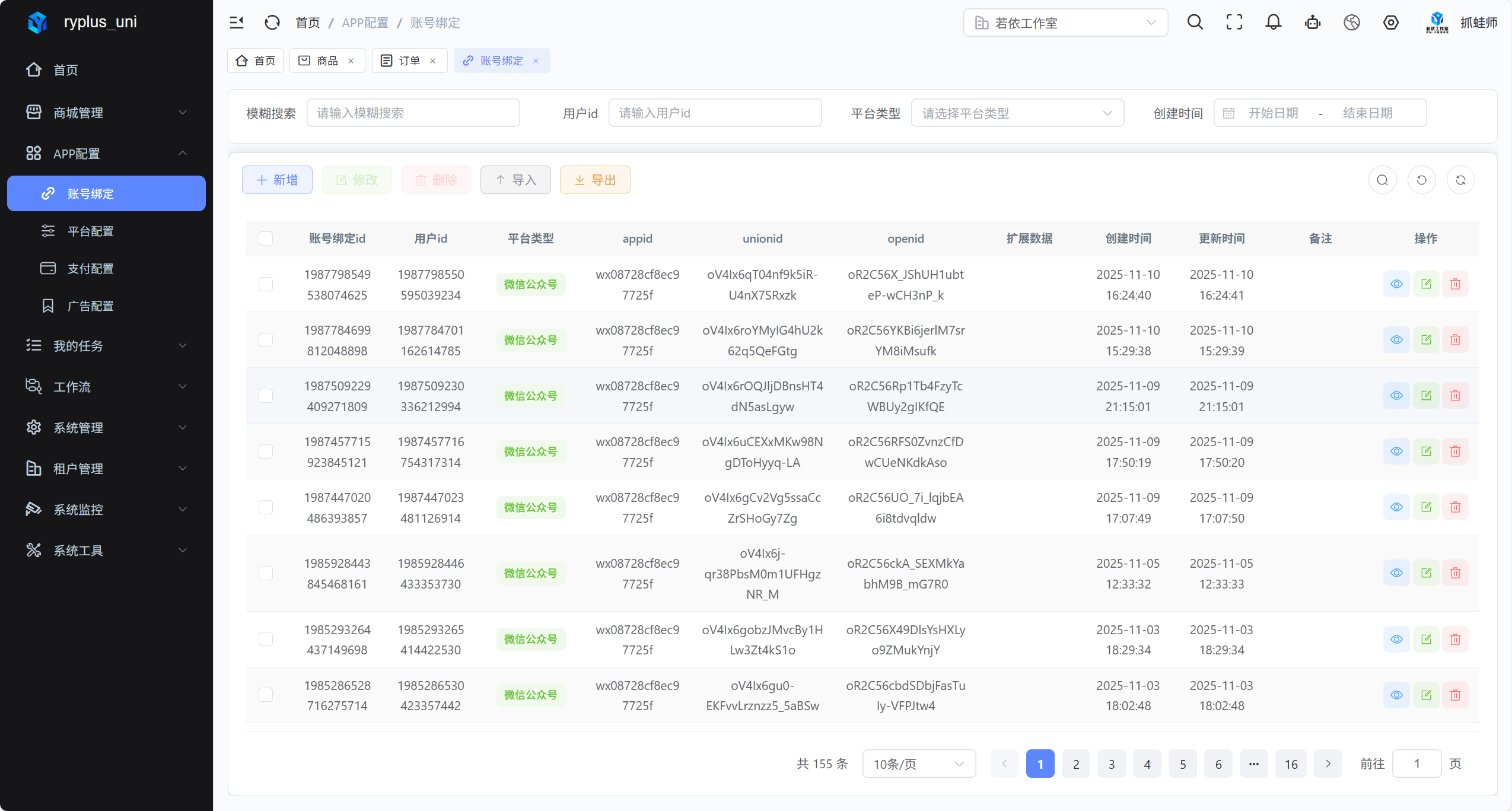Collapse the sidebar with the hamburger icon
The image size is (1512, 811).
tap(237, 23)
